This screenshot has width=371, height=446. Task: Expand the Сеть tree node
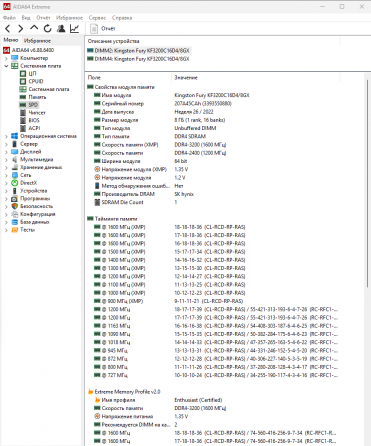click(x=6, y=175)
